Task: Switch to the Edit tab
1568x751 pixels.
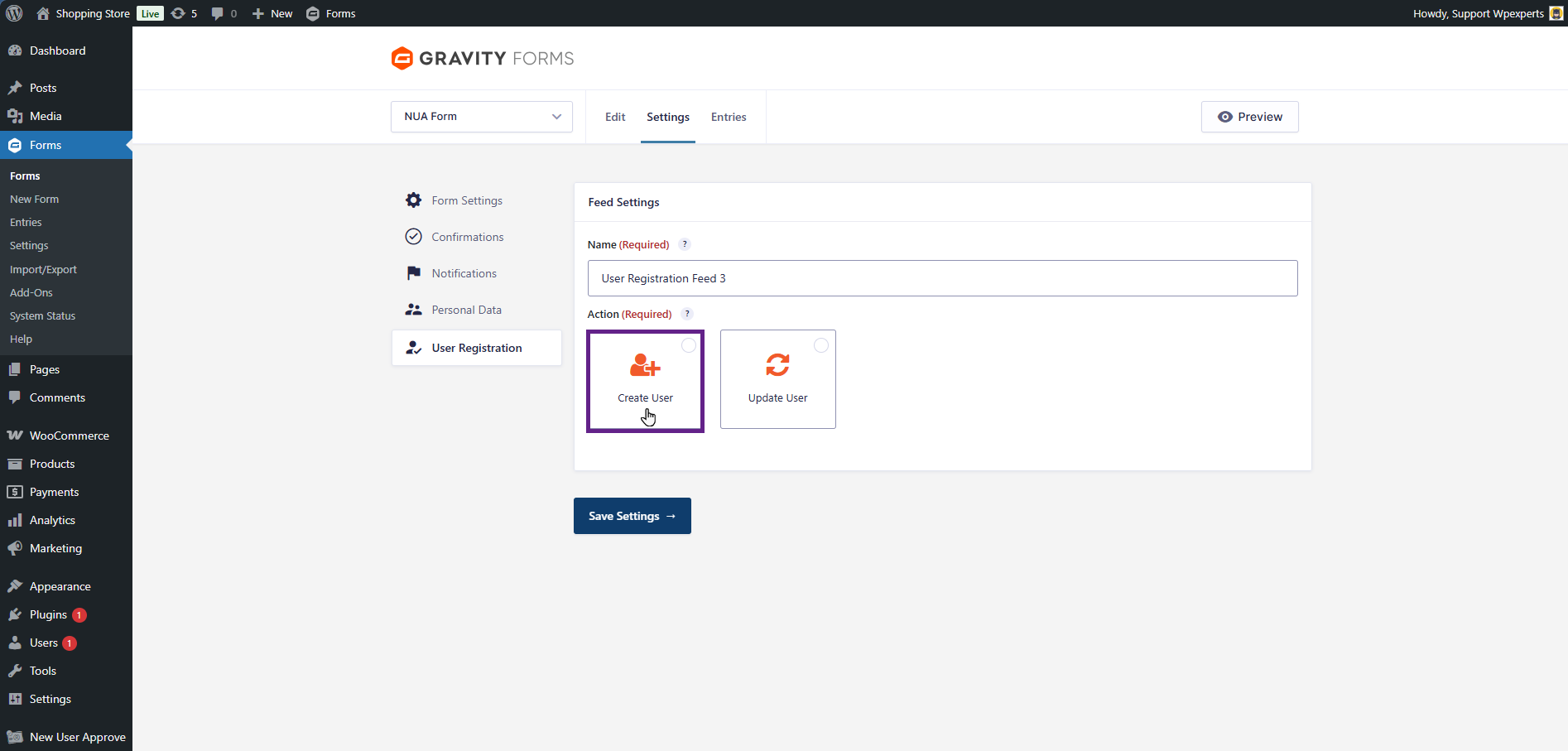Action: coord(615,117)
